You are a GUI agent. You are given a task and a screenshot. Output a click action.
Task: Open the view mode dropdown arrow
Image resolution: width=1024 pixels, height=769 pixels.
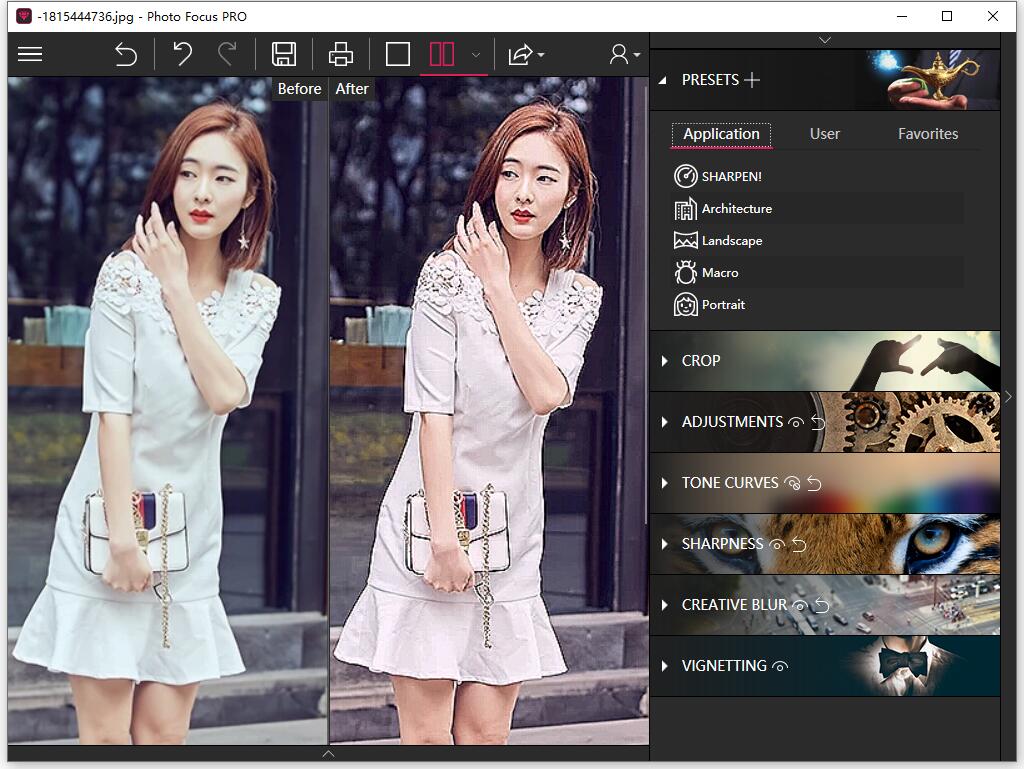[x=476, y=55]
